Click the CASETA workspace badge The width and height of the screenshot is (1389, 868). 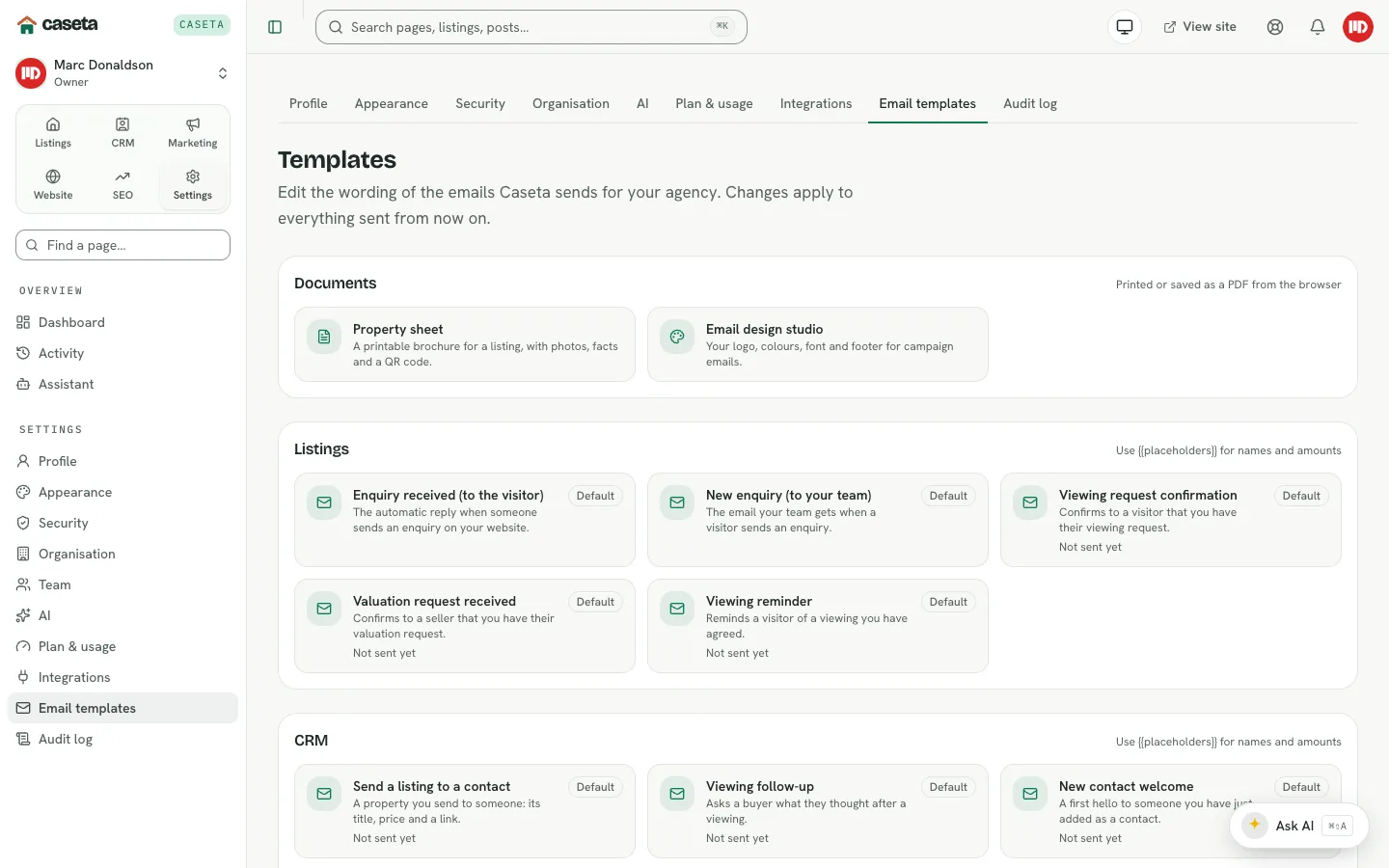[202, 25]
